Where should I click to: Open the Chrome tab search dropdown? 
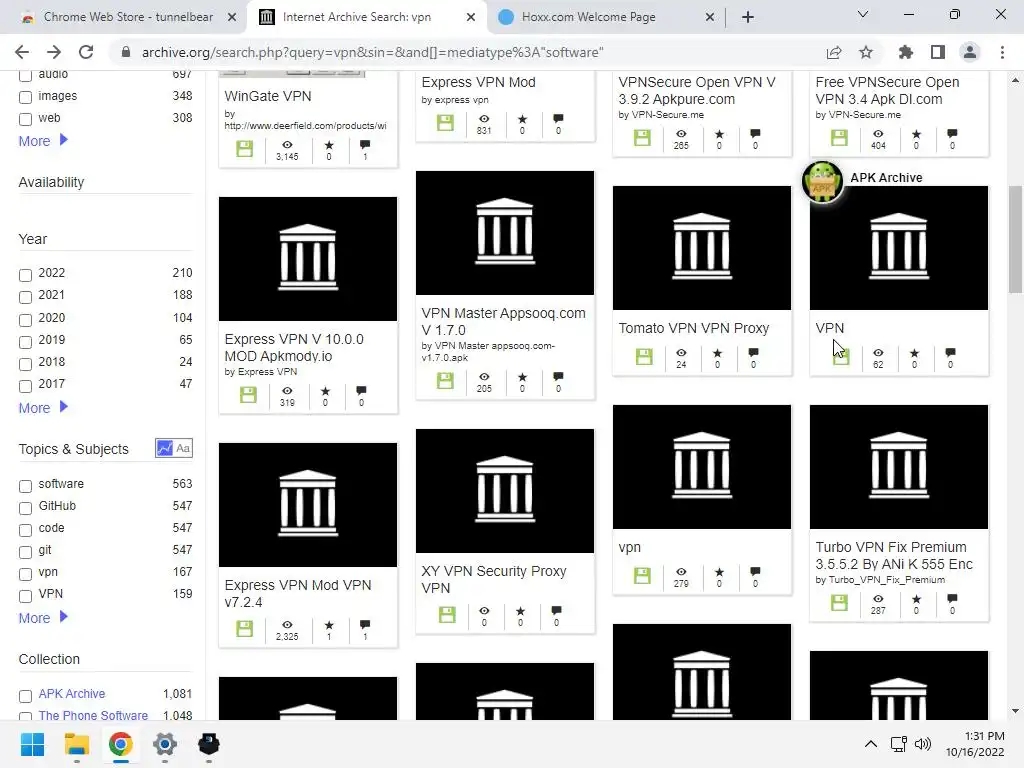click(x=863, y=14)
